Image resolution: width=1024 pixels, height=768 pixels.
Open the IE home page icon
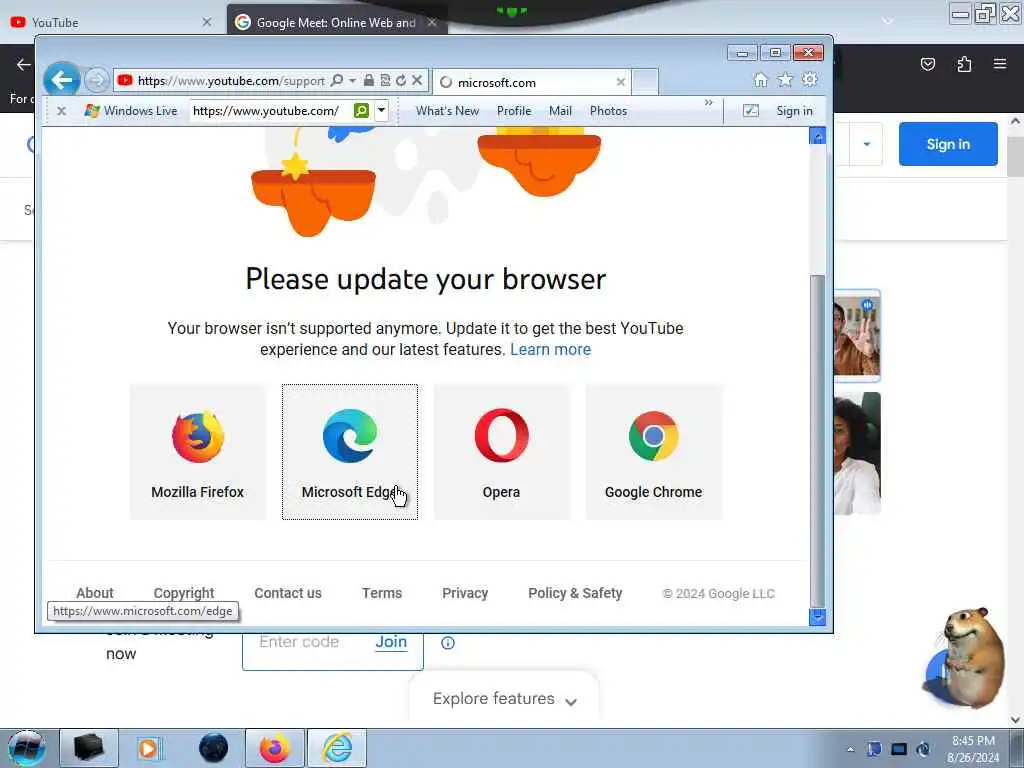tap(760, 80)
